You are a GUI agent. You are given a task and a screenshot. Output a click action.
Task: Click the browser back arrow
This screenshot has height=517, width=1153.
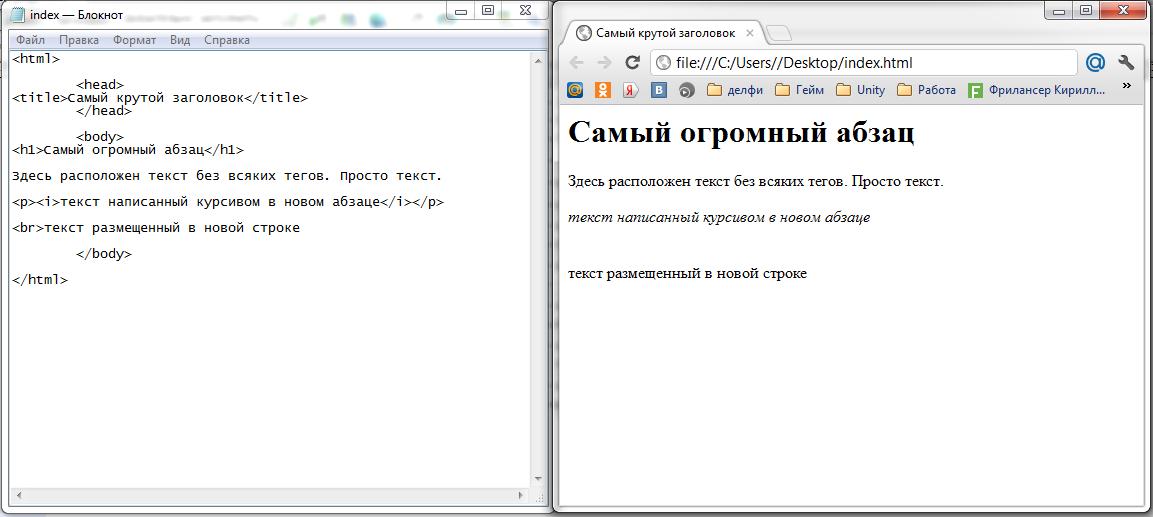click(576, 63)
